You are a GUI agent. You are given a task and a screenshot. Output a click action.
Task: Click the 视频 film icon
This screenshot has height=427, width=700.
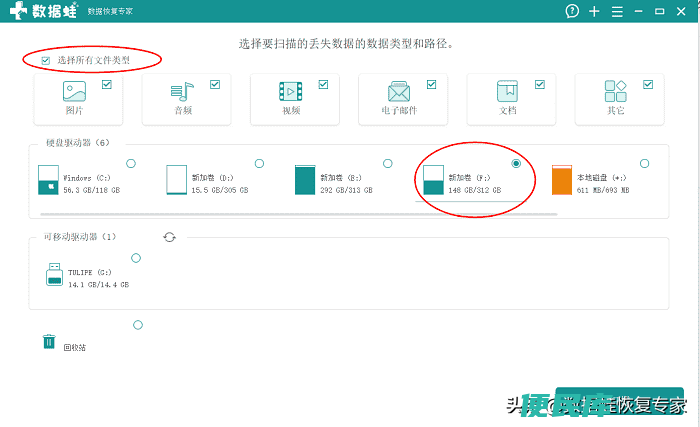(x=291, y=92)
